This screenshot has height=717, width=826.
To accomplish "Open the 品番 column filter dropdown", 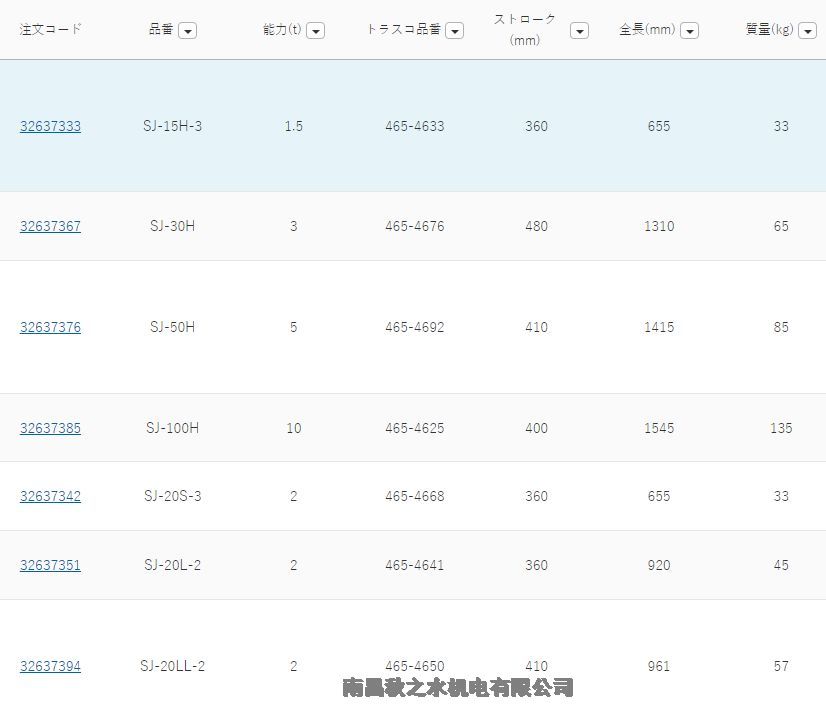I will 187,31.
